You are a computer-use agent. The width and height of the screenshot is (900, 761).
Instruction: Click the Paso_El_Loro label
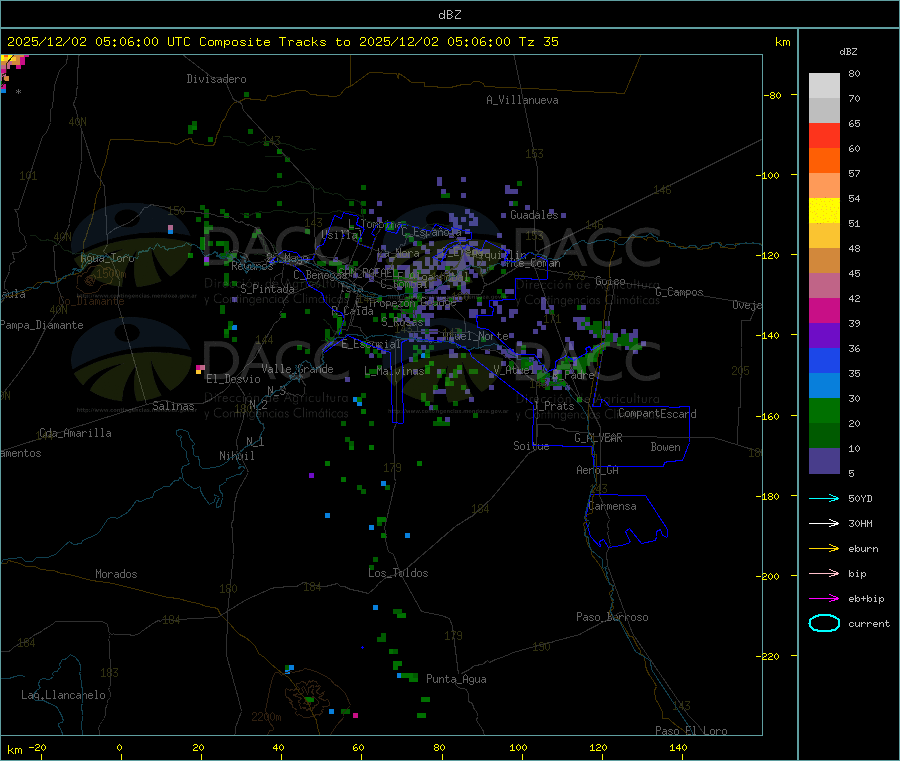692,731
